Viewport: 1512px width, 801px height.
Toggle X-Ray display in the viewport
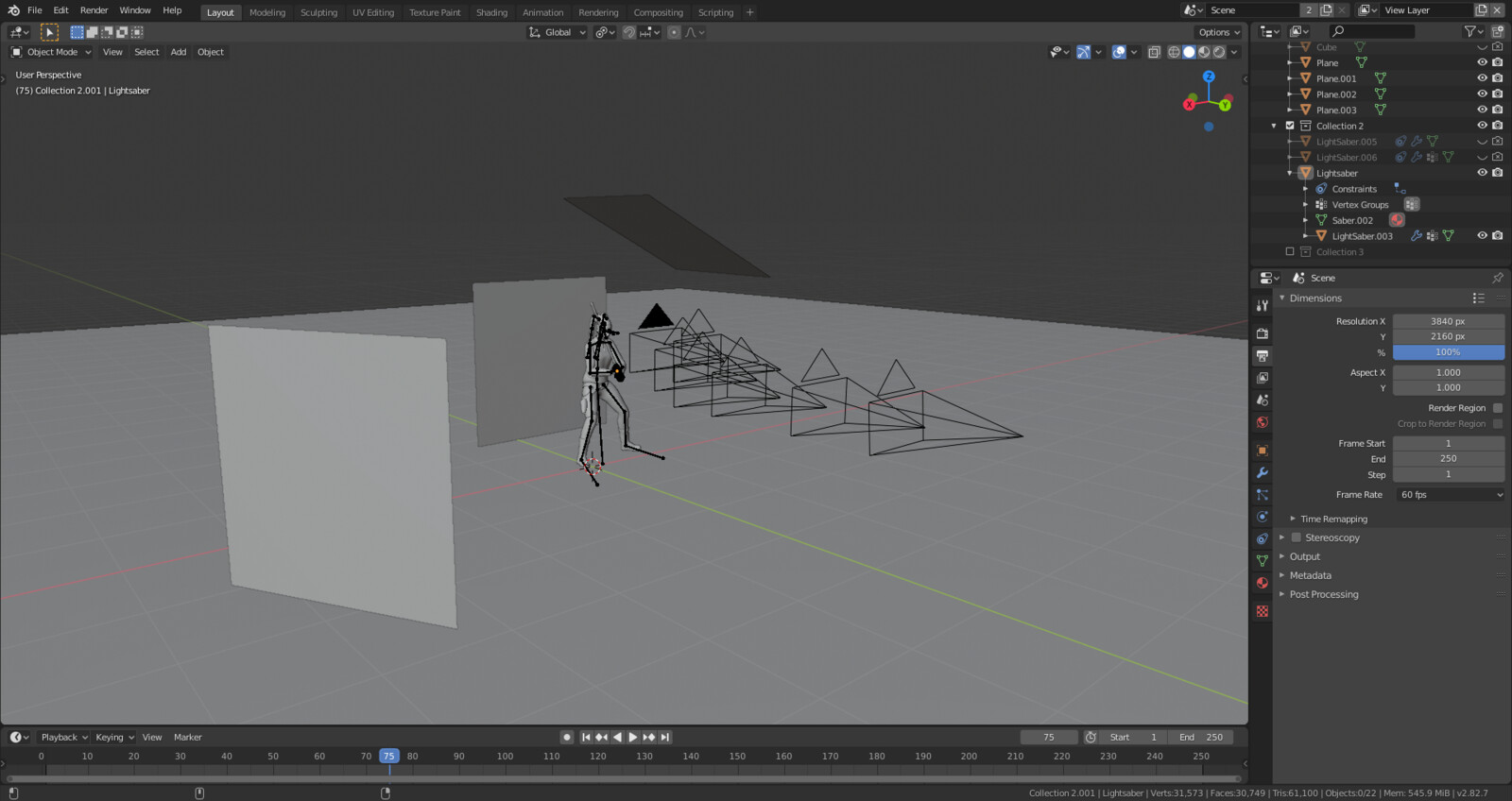point(1154,52)
